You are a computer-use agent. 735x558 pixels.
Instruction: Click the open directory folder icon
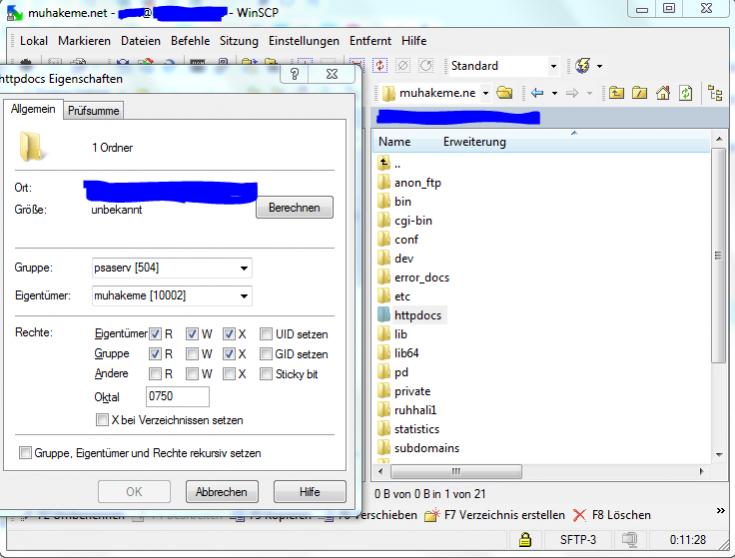505,93
